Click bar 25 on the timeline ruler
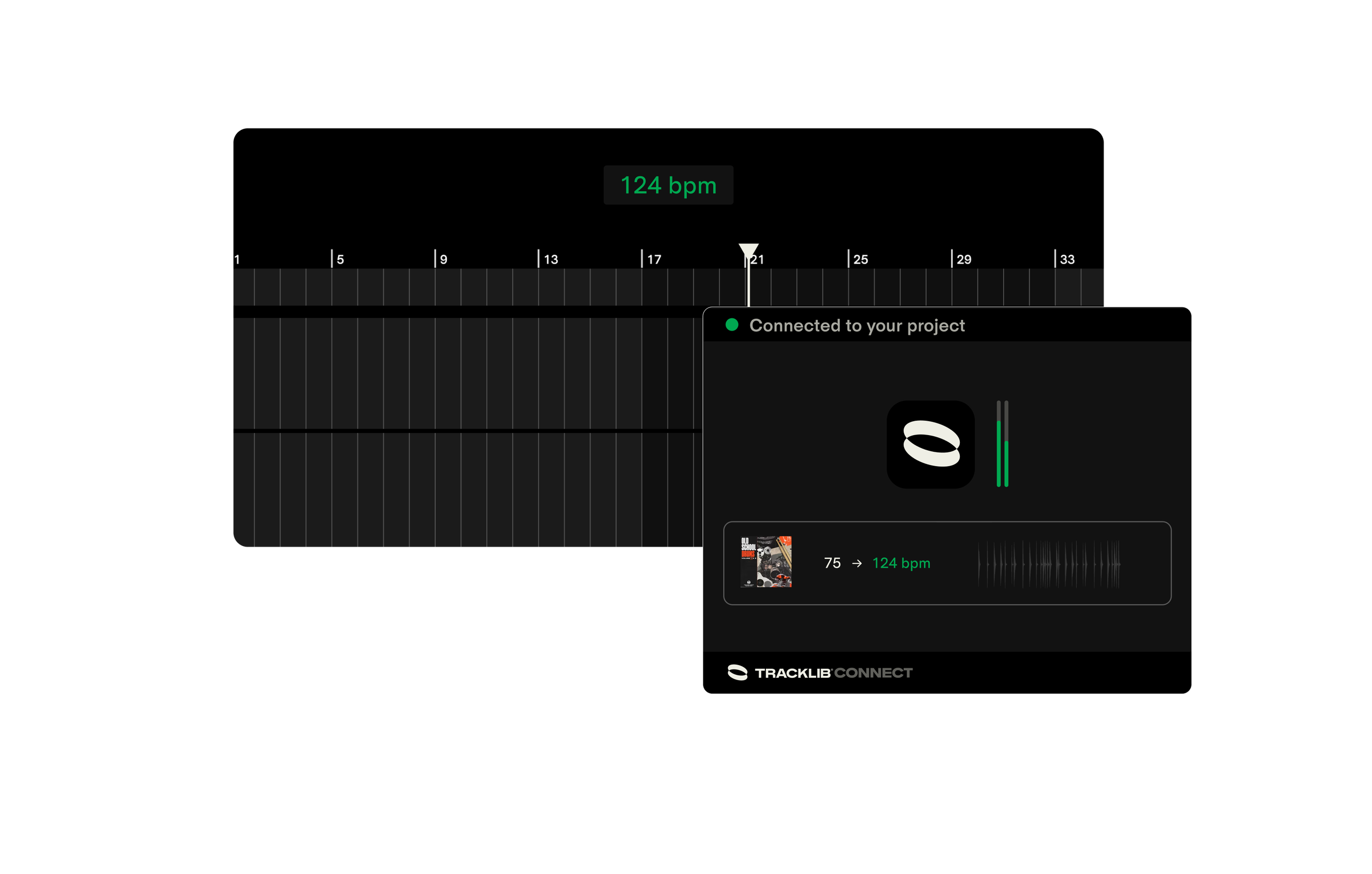This screenshot has width=1372, height=874. coord(860,259)
